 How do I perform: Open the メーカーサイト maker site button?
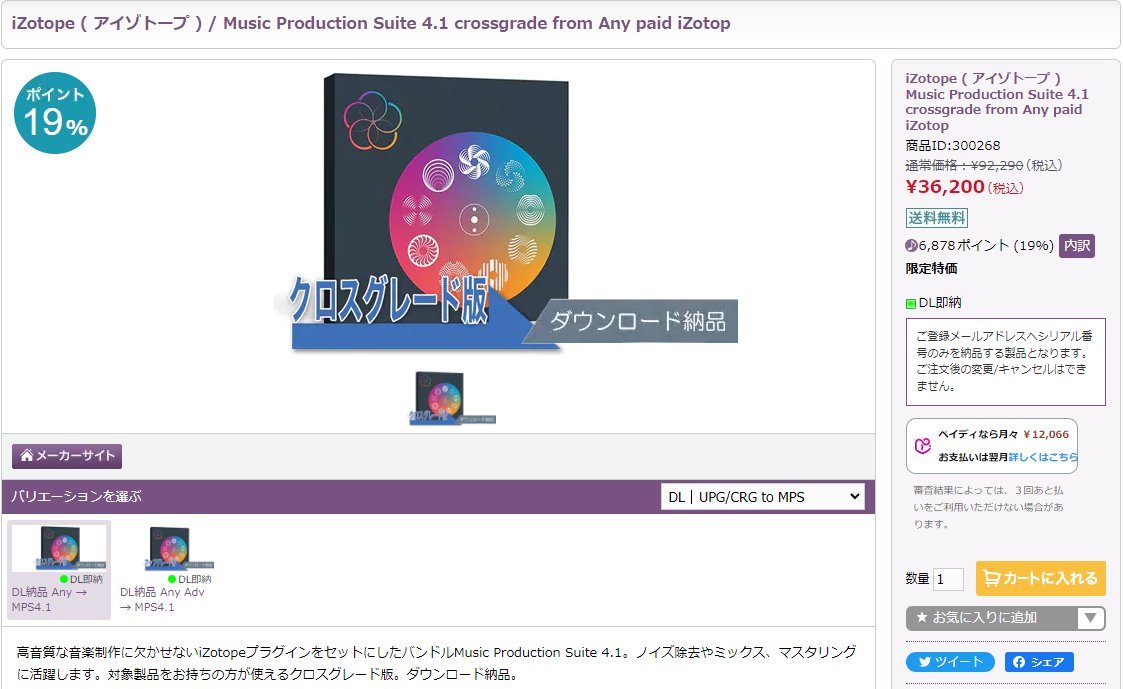pyautogui.click(x=67, y=456)
